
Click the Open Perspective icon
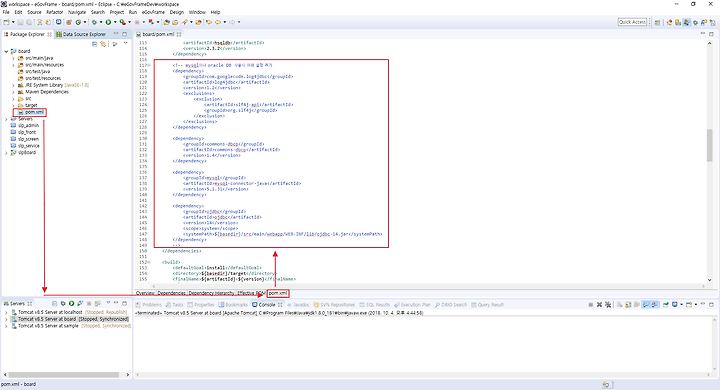click(x=658, y=22)
